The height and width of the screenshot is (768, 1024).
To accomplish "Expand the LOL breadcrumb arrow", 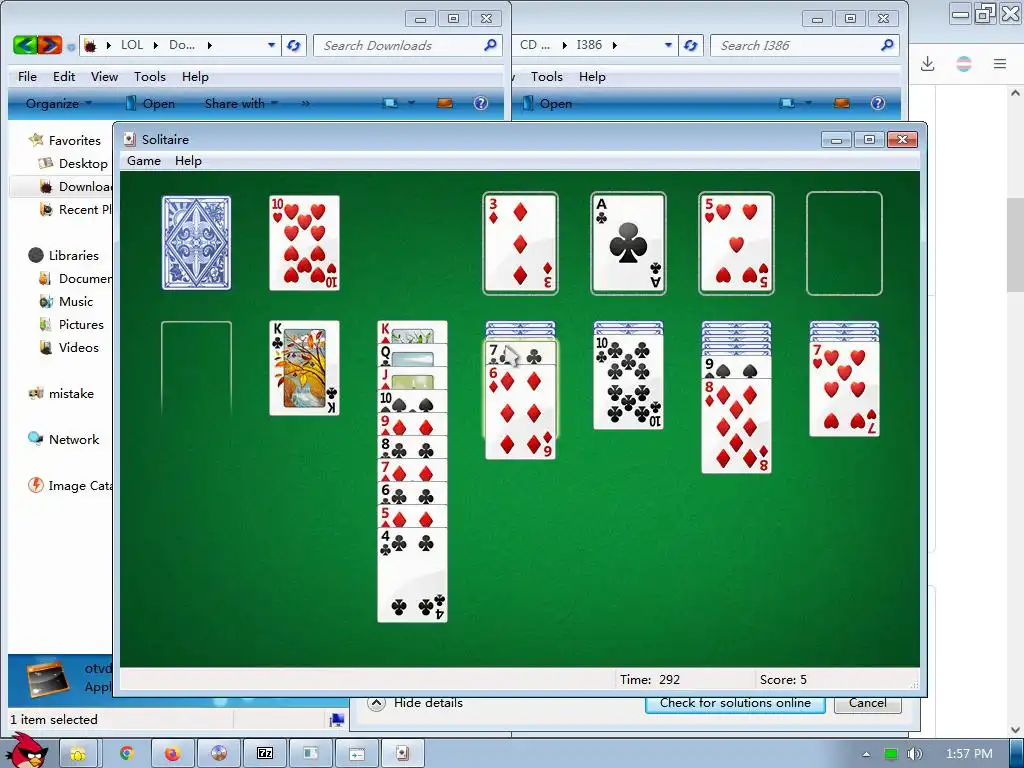I will 155,45.
